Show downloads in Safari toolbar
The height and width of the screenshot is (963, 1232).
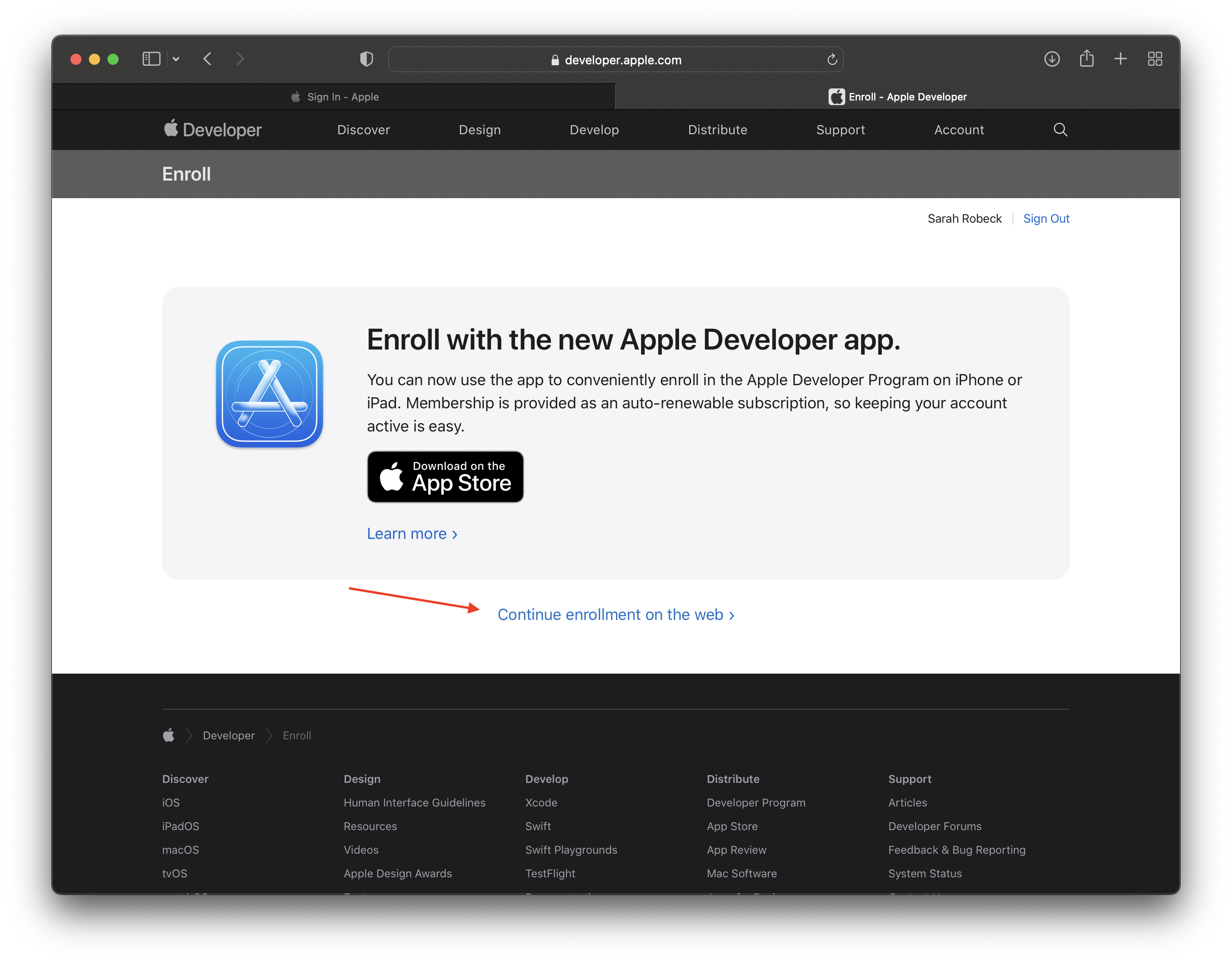[1052, 59]
